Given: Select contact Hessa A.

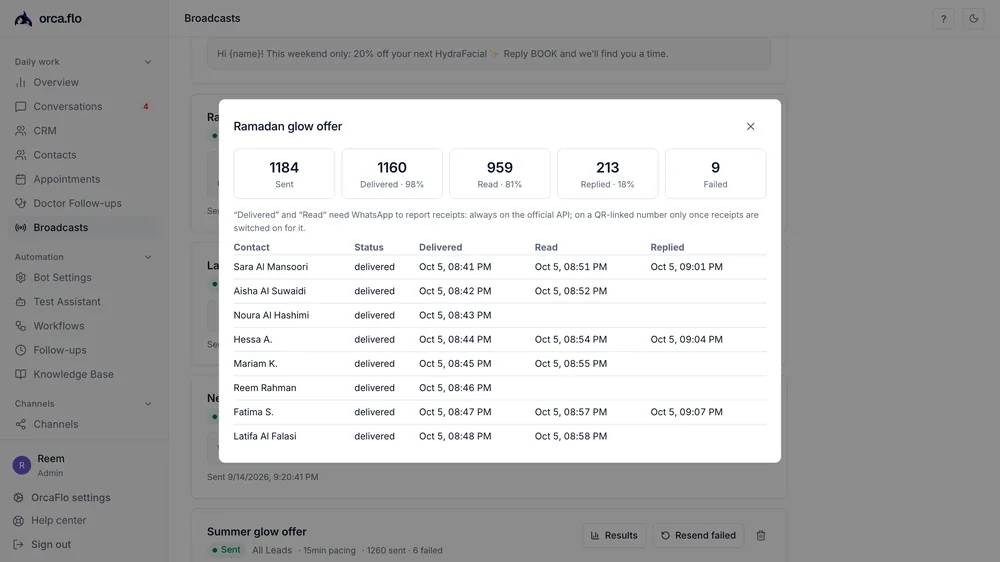Looking at the screenshot, I should pyautogui.click(x=253, y=339).
